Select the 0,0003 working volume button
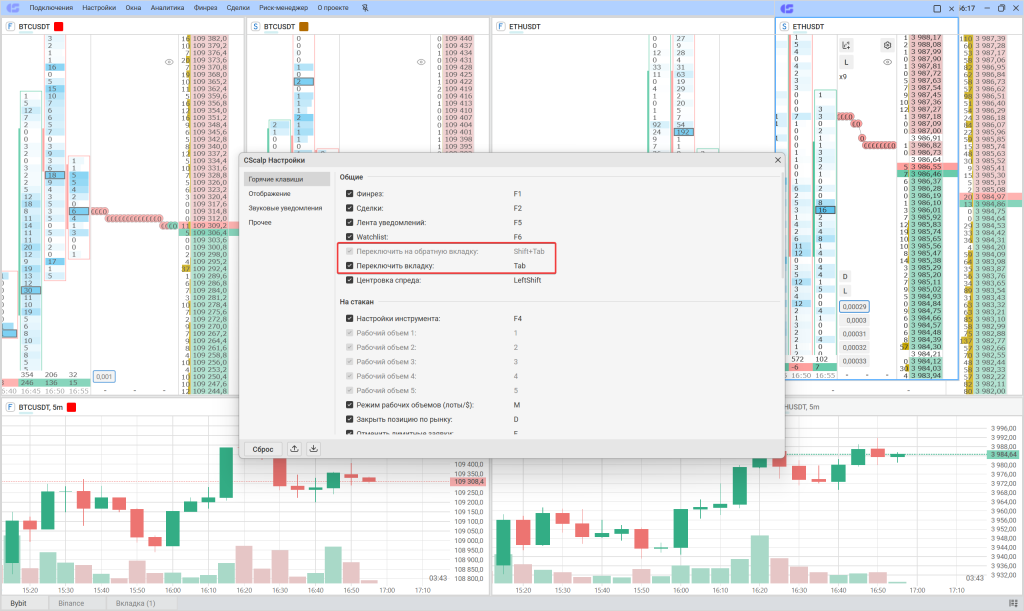This screenshot has height=611, width=1024. tap(855, 320)
